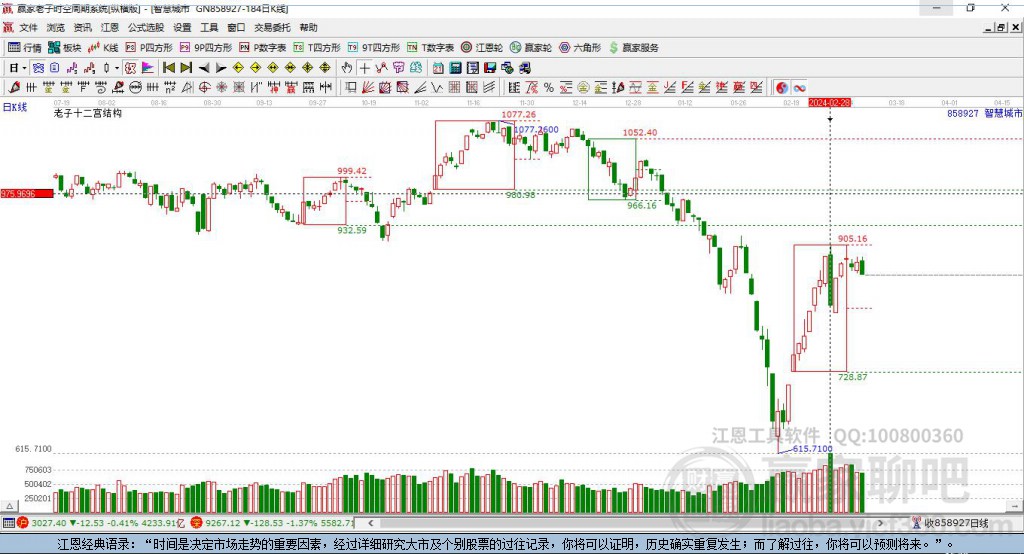Click the calendar date icon
The height and width of the screenshot is (554, 1024).
point(438,68)
